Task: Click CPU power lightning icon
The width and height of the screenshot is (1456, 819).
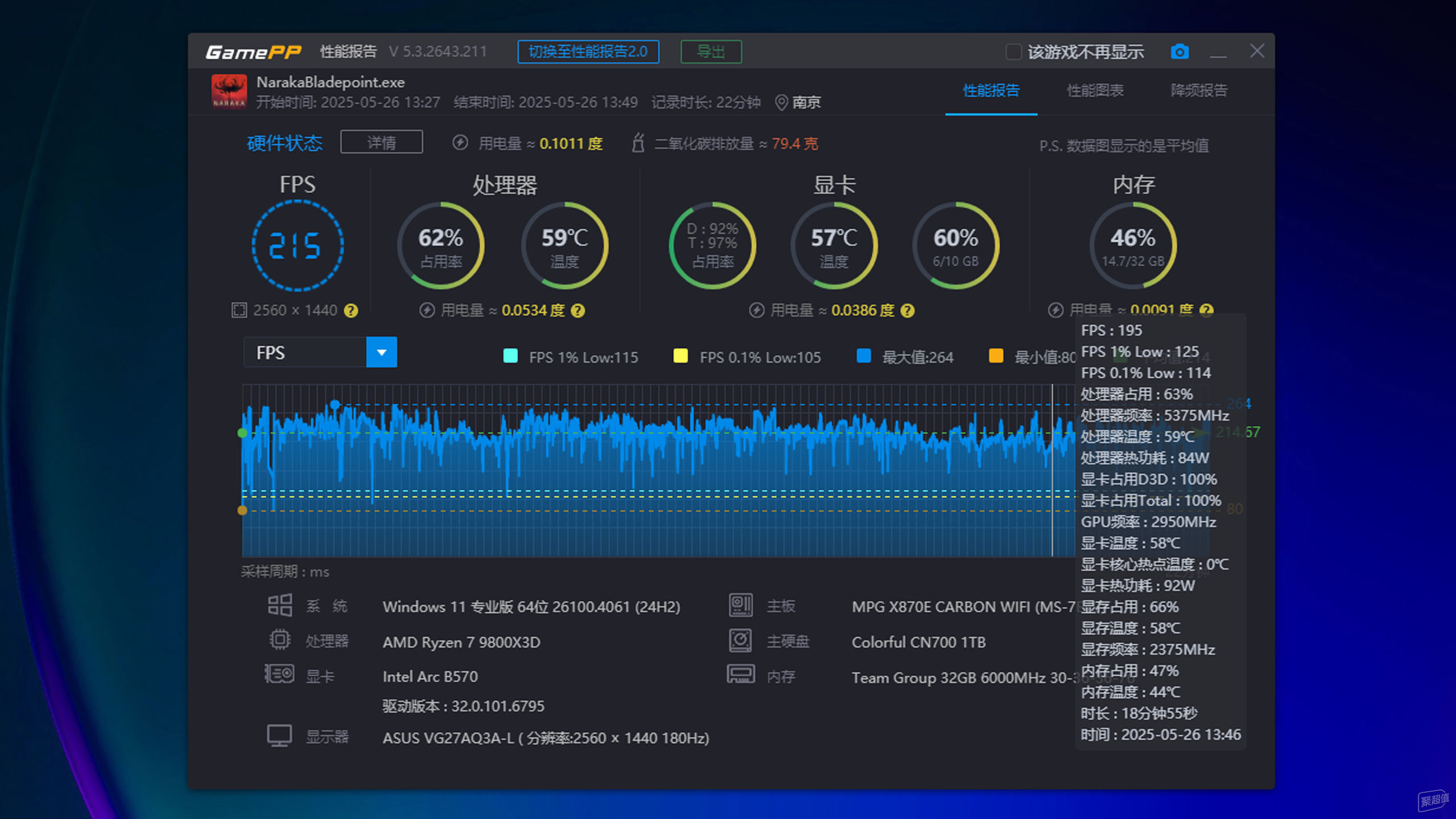Action: (x=427, y=310)
